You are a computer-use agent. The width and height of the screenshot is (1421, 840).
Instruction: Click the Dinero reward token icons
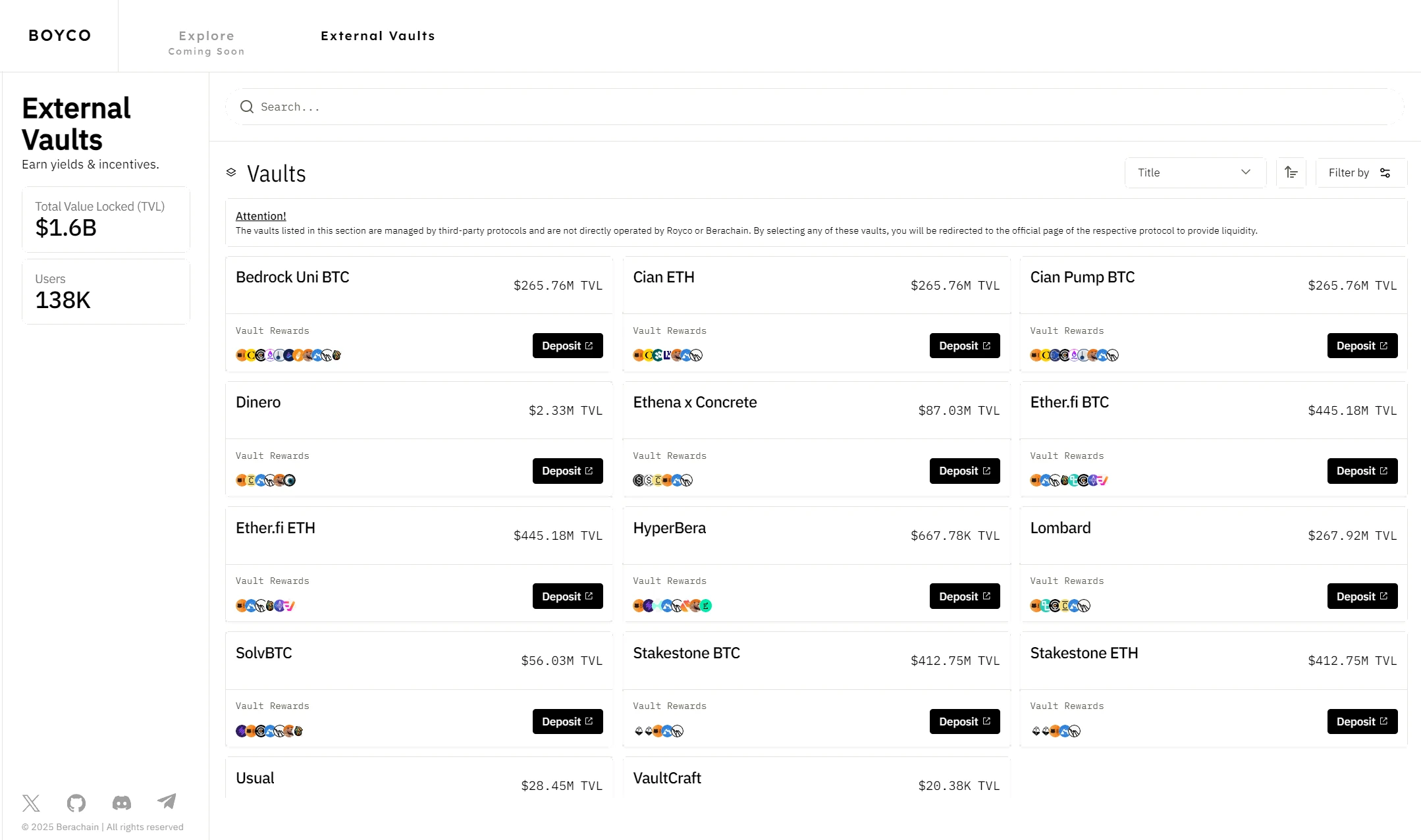pyautogui.click(x=266, y=481)
